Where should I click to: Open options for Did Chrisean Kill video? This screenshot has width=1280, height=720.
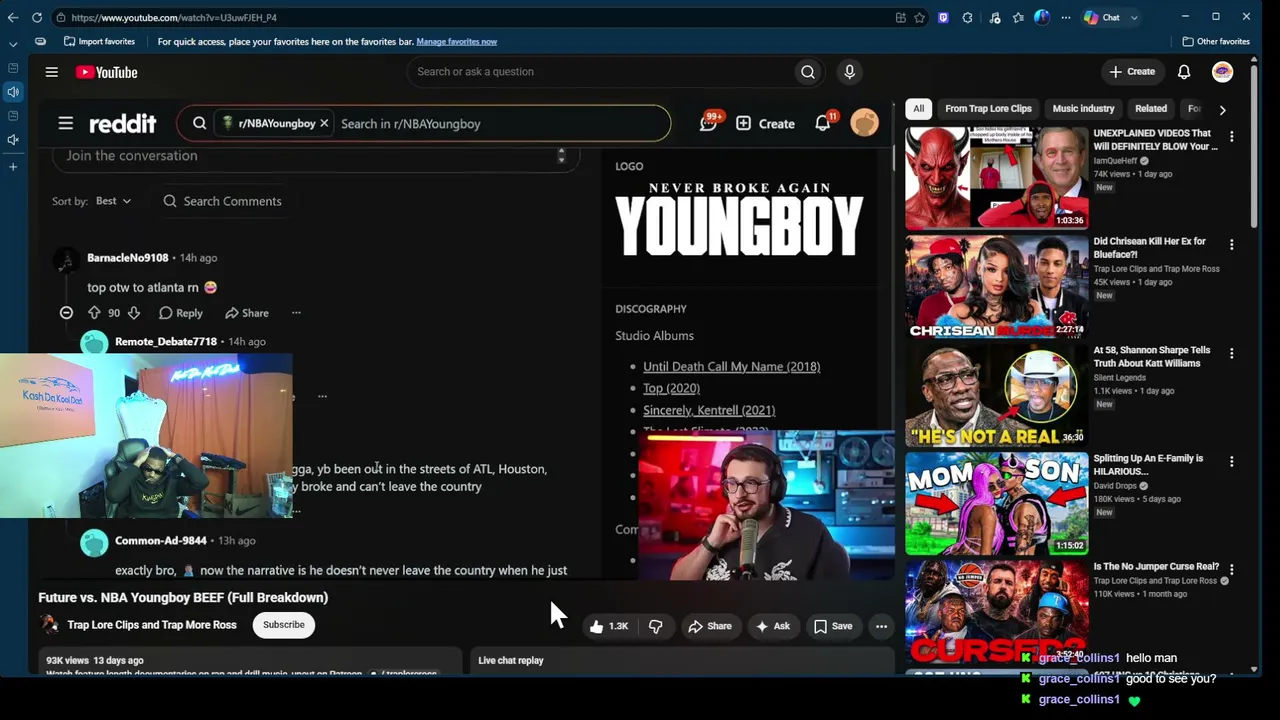1231,245
